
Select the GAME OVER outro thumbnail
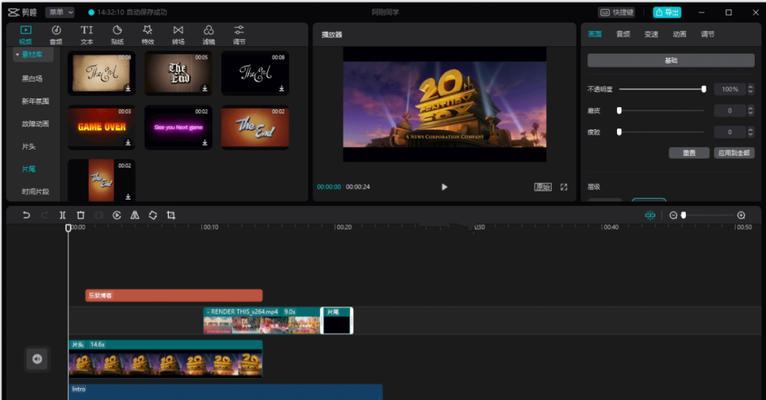[x=101, y=127]
